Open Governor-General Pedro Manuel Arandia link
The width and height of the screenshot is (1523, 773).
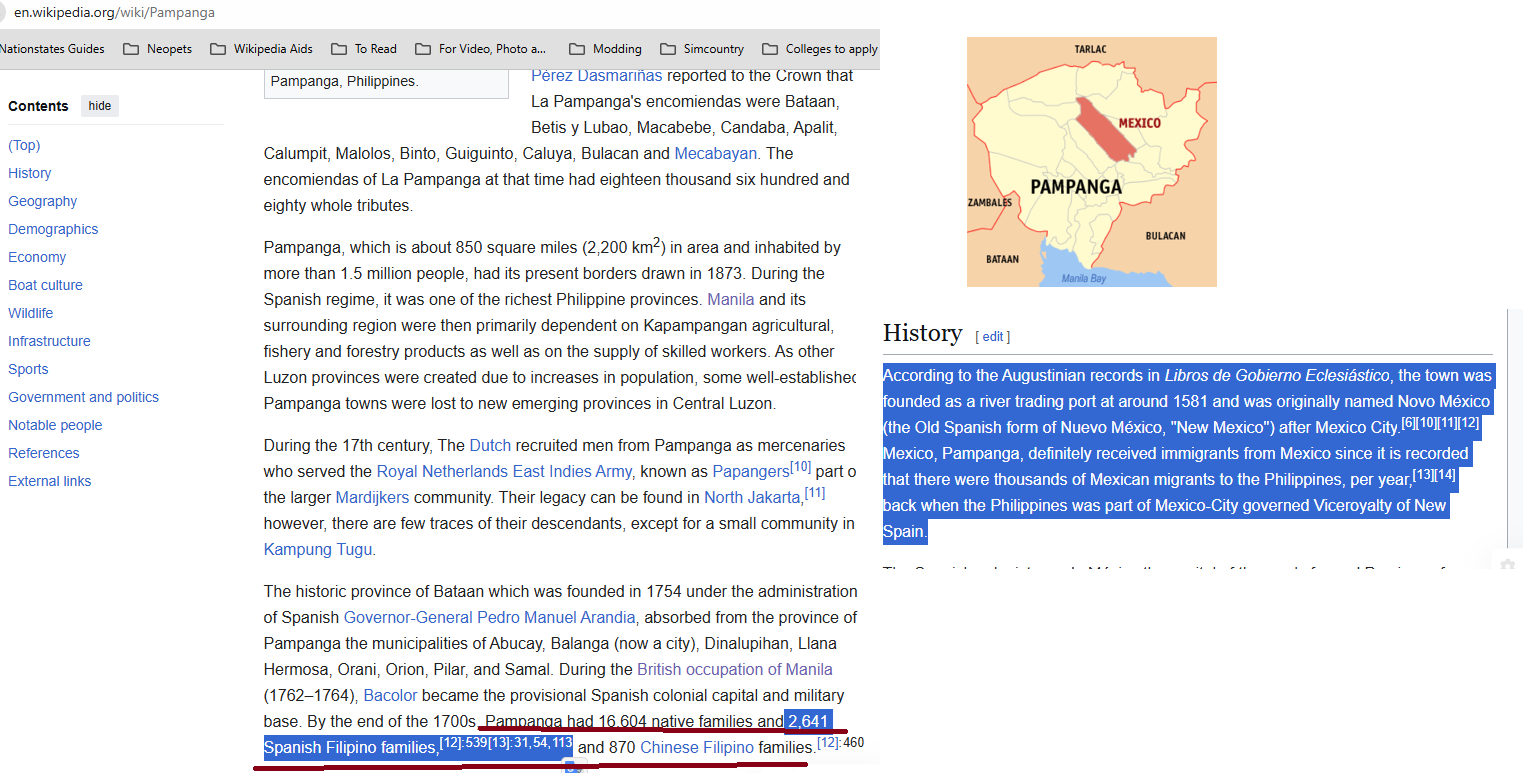(490, 617)
